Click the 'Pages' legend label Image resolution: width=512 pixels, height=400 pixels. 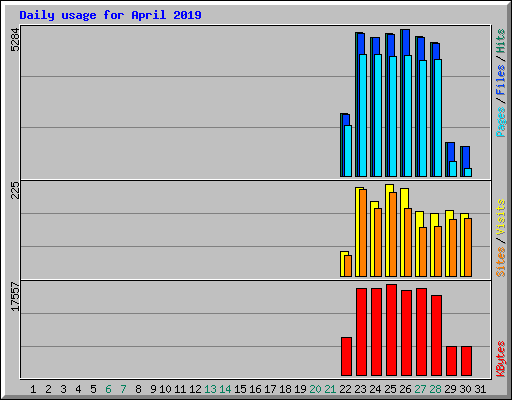(x=501, y=122)
